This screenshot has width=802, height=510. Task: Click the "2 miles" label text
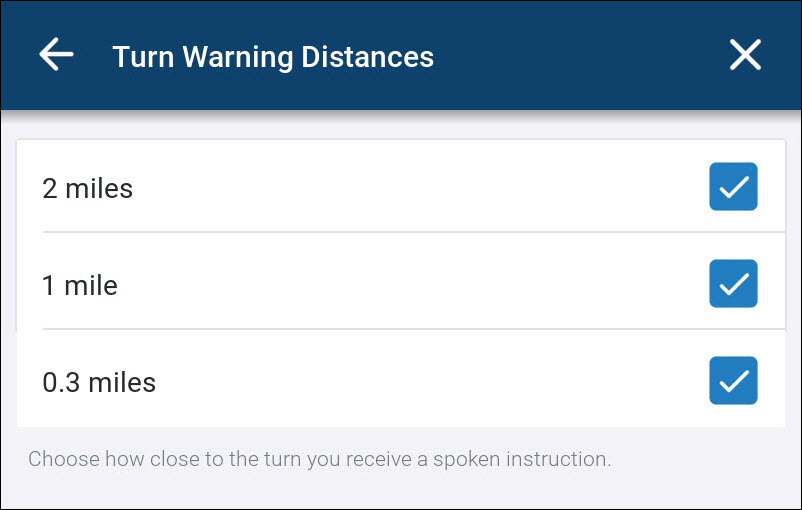pos(87,188)
